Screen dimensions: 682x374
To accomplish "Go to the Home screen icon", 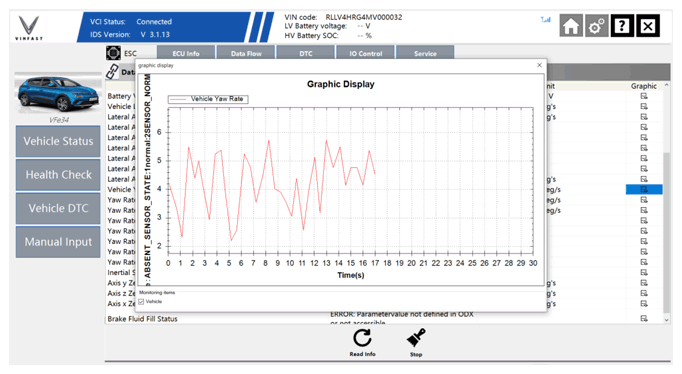I will point(571,26).
